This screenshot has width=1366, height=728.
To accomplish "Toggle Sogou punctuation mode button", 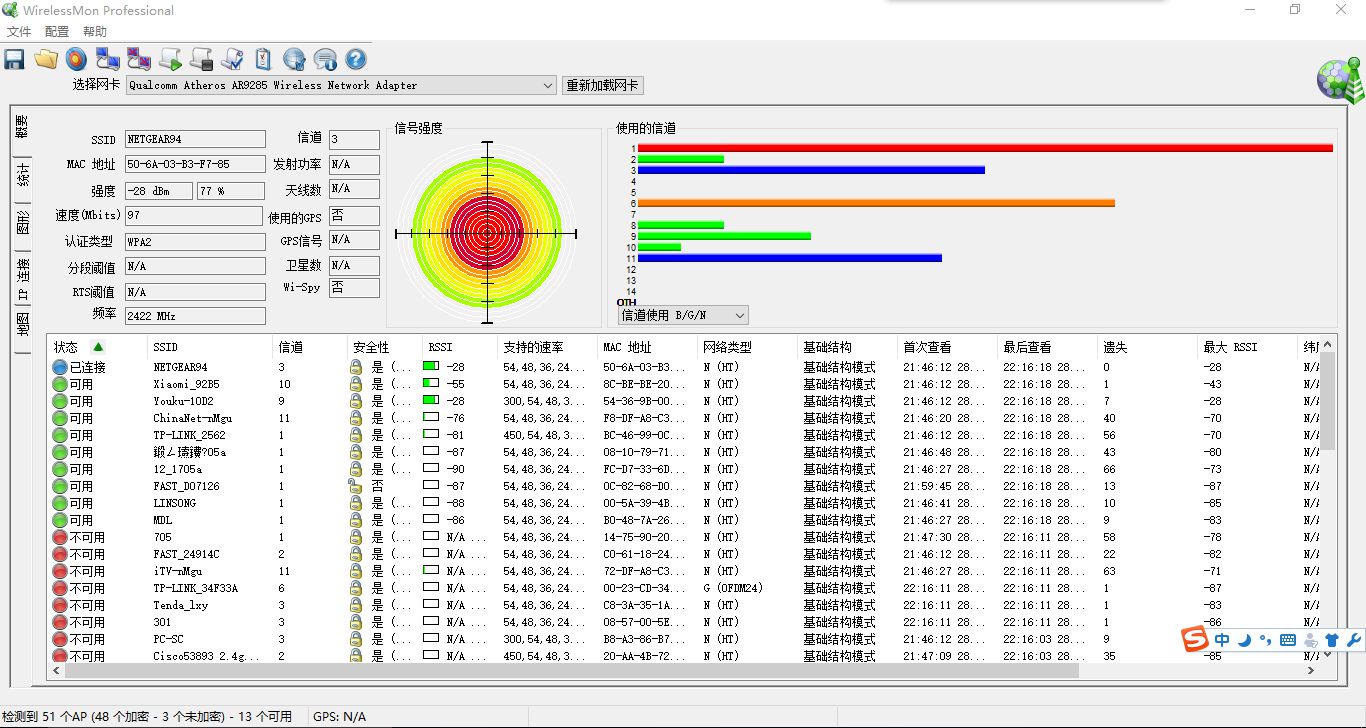I will click(x=1266, y=640).
